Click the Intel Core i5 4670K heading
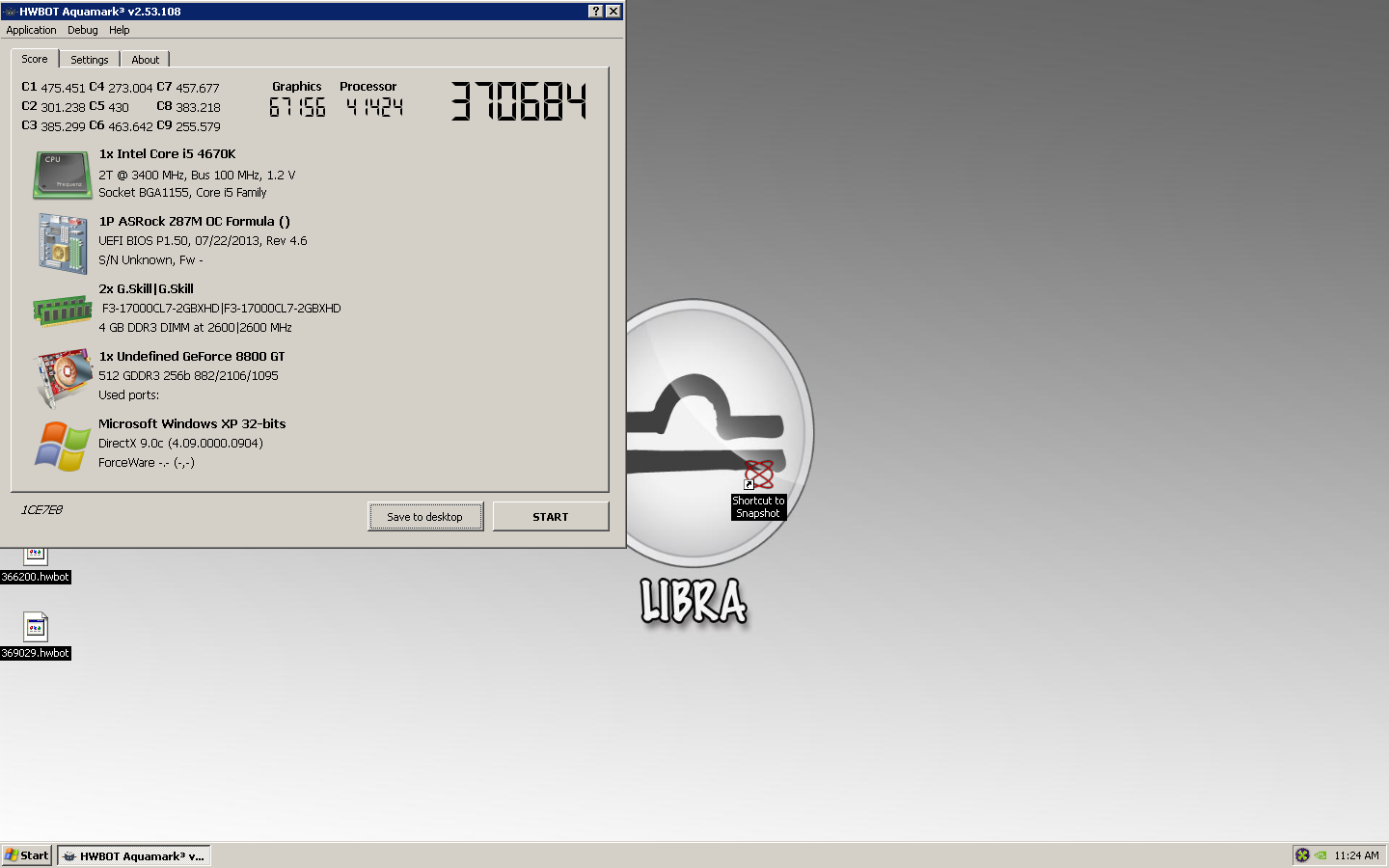 pyautogui.click(x=167, y=154)
